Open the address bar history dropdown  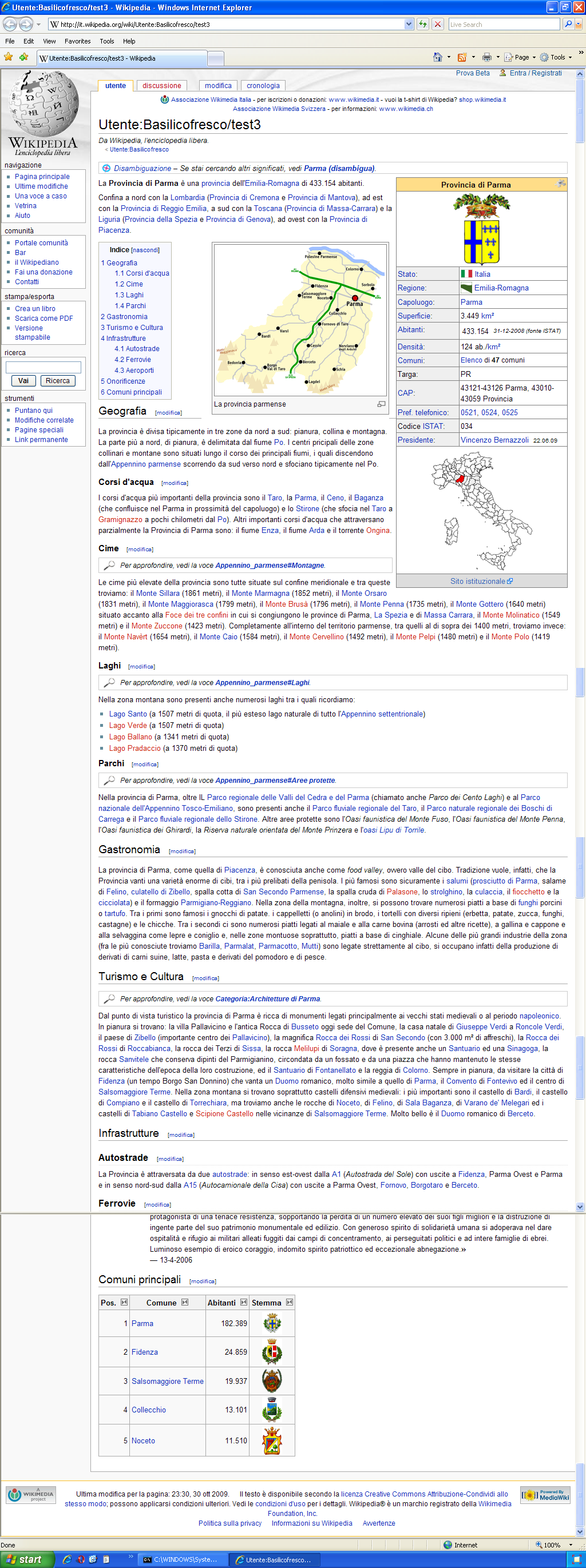pyautogui.click(x=409, y=24)
